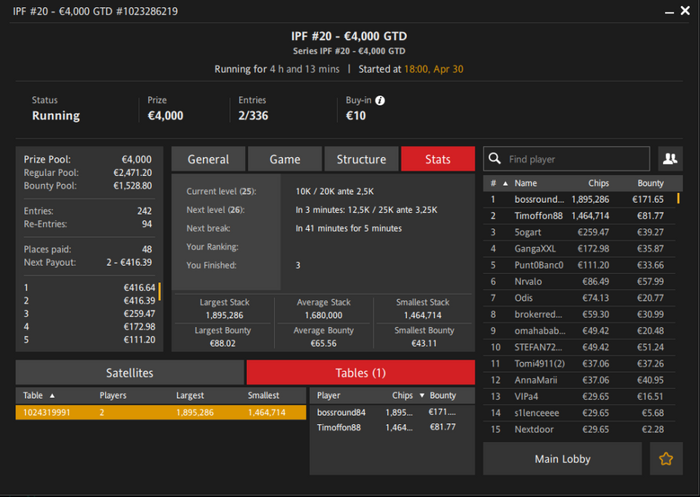The image size is (700, 497).
Task: Select player AnnaMarii row
Action: click(579, 380)
